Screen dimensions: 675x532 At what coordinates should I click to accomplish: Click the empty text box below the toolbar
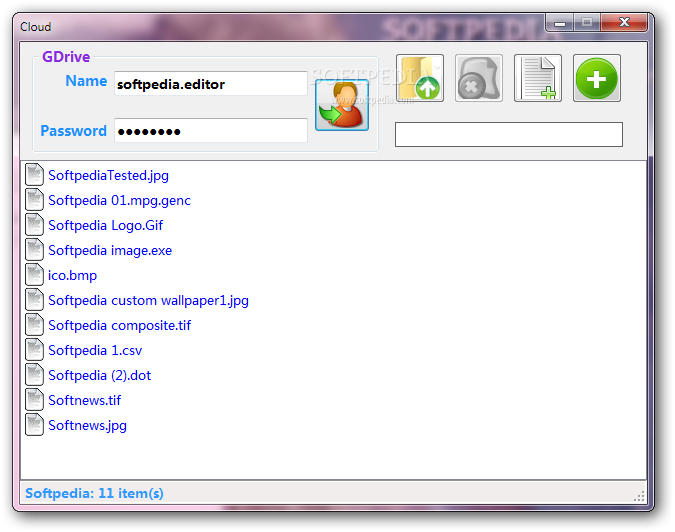tap(509, 134)
